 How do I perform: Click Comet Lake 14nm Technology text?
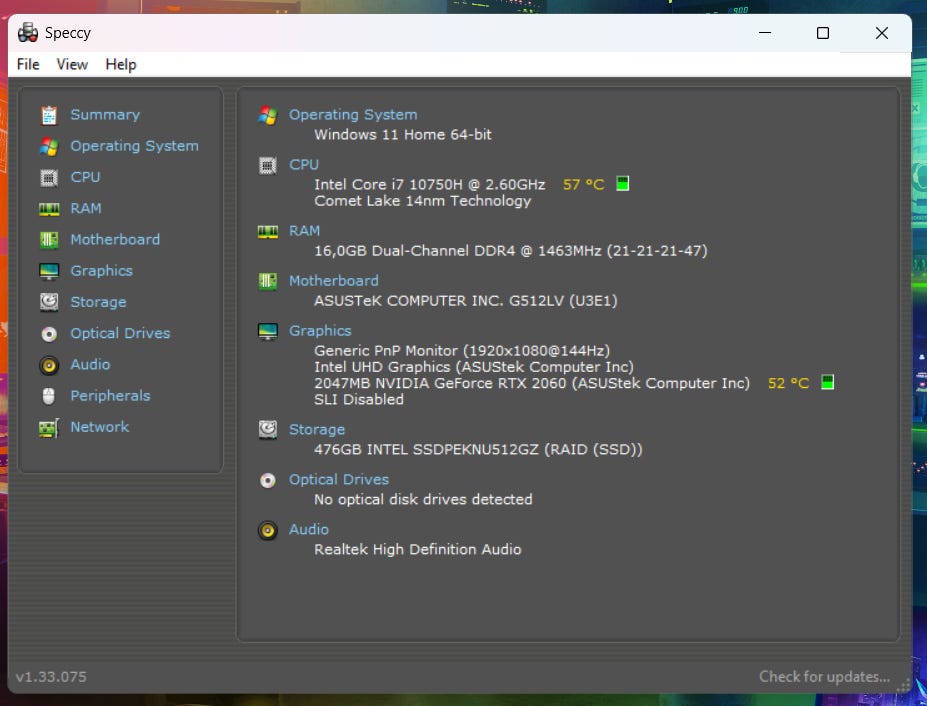click(x=422, y=201)
